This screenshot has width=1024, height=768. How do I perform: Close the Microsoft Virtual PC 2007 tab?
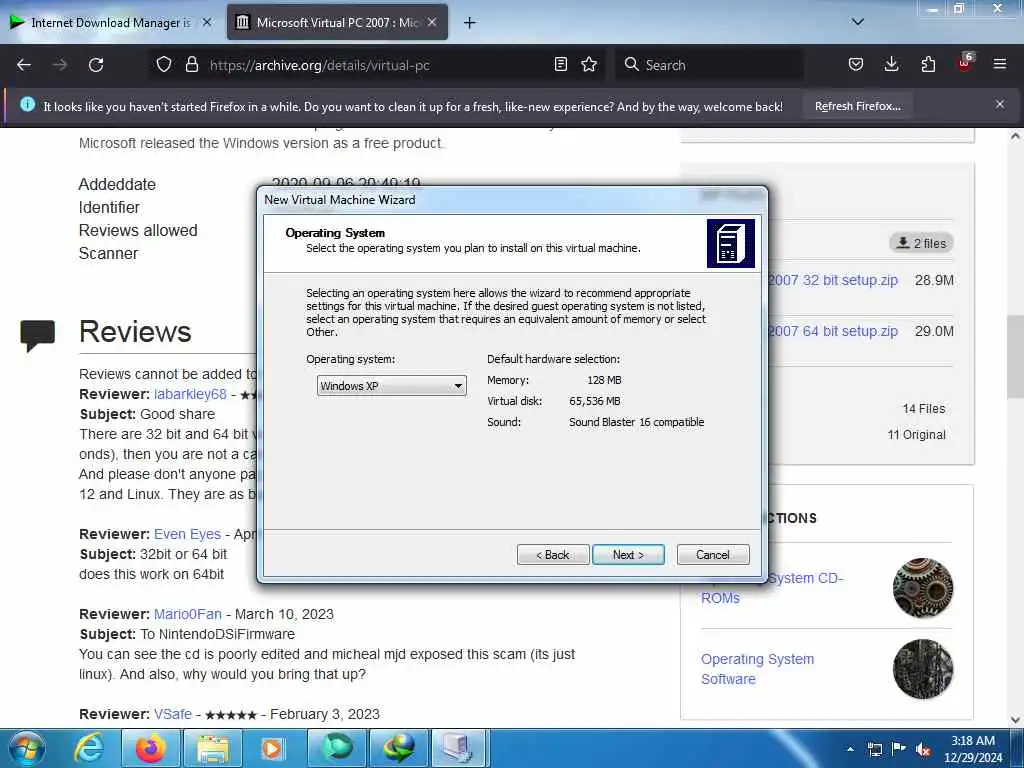tap(432, 22)
